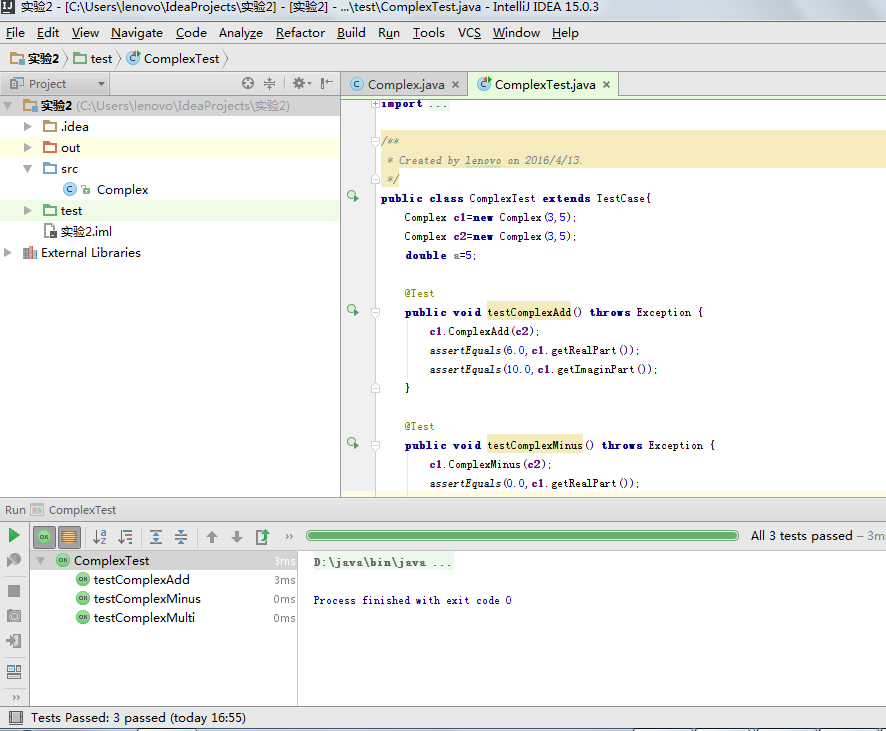This screenshot has height=731, width=886.
Task: Open the Build menu
Action: point(351,33)
